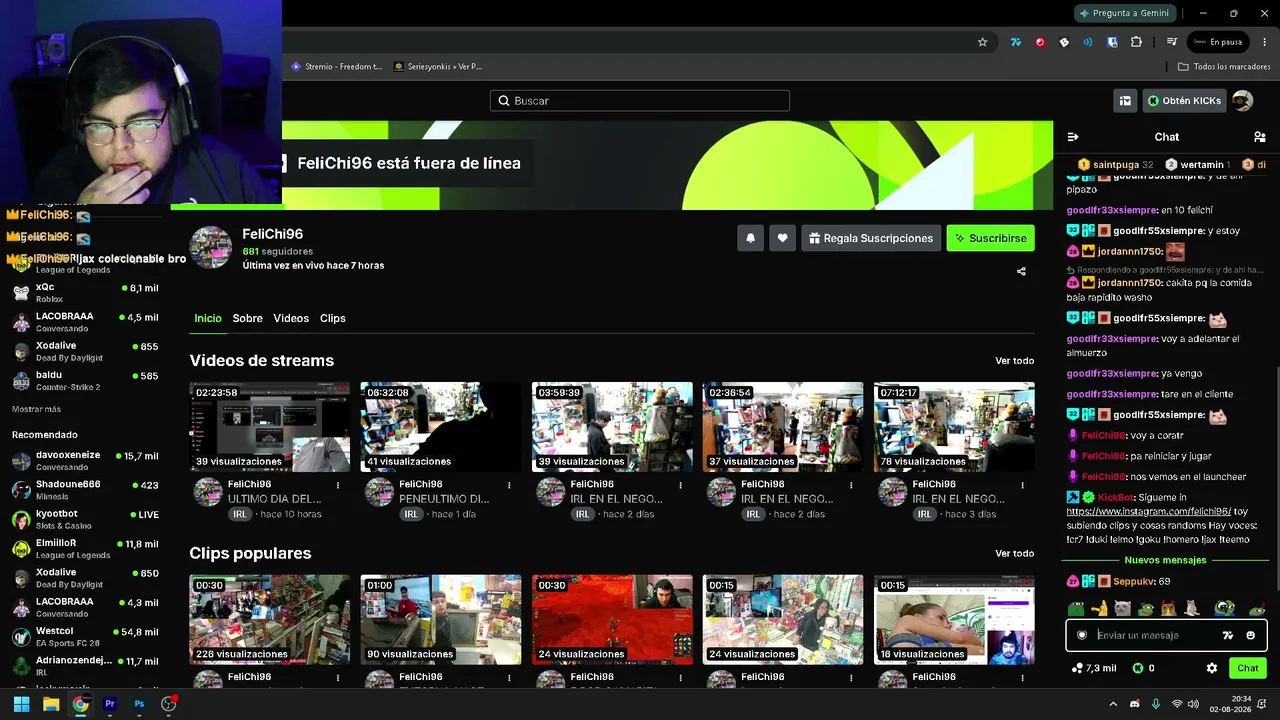Play the clip with 228 visualizaciones
Screen dimensions: 1280x720
[x=270, y=620]
